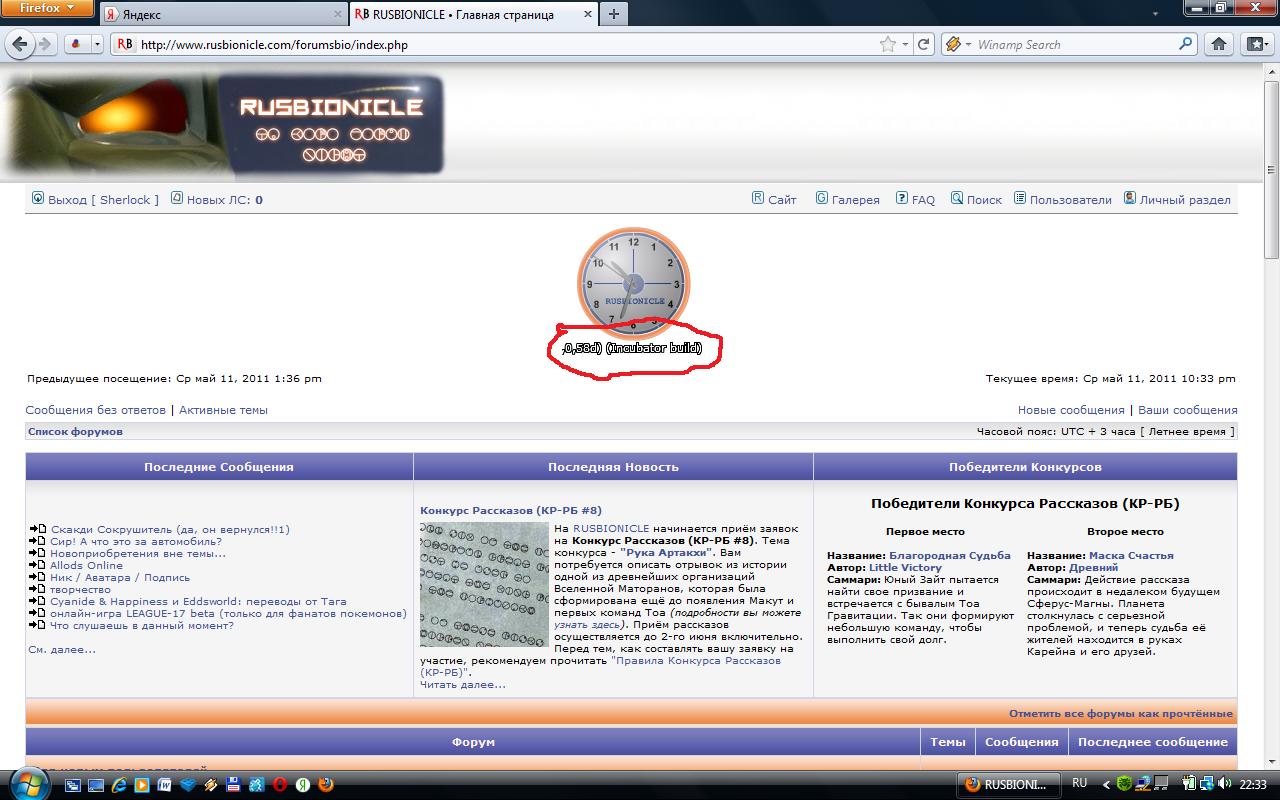Close the RUSBIONICLE tab
Viewport: 1280px width, 800px height.
tap(586, 15)
